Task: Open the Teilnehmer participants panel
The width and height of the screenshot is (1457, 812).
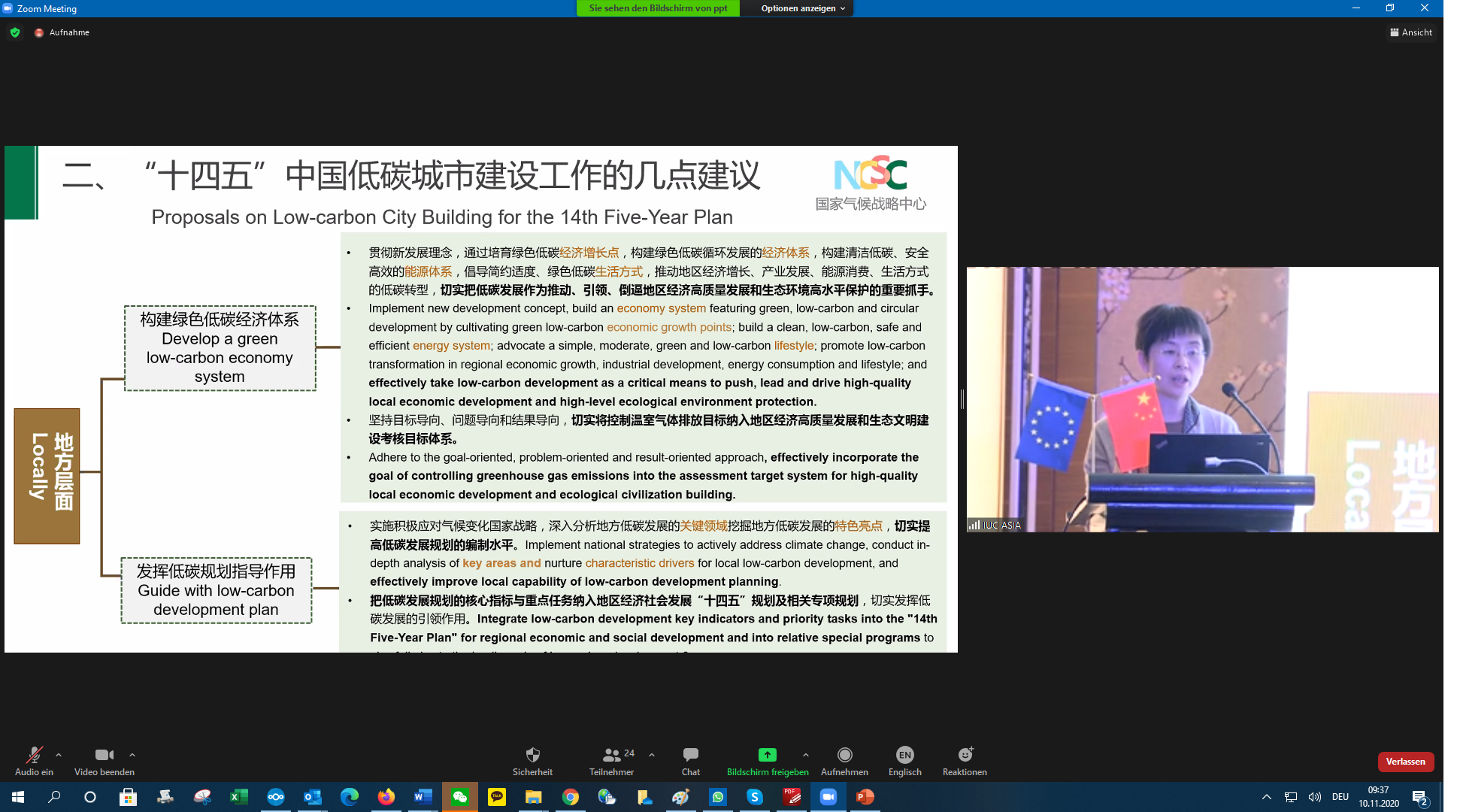Action: tap(611, 755)
